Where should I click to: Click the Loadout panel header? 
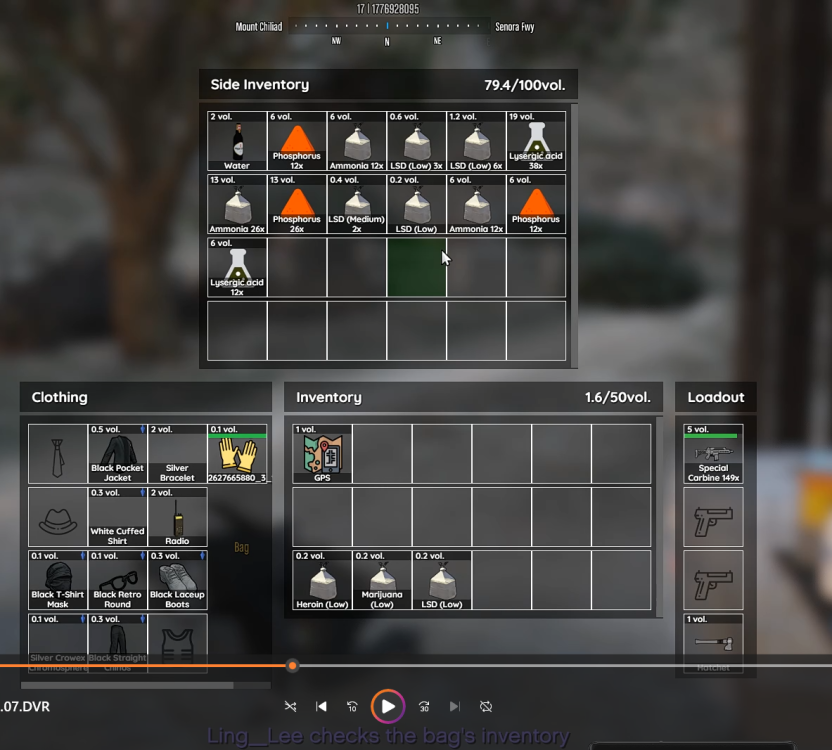(716, 397)
